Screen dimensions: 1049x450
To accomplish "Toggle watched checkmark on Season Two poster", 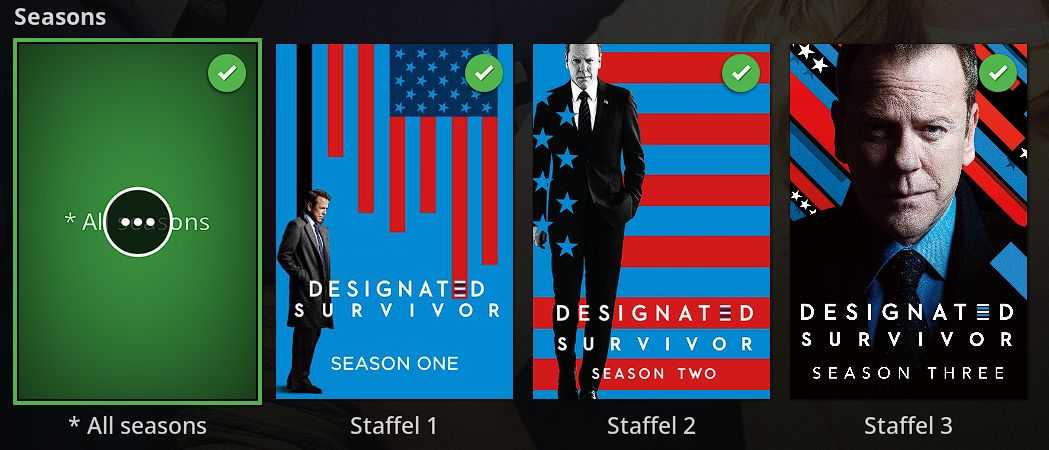I will (741, 74).
